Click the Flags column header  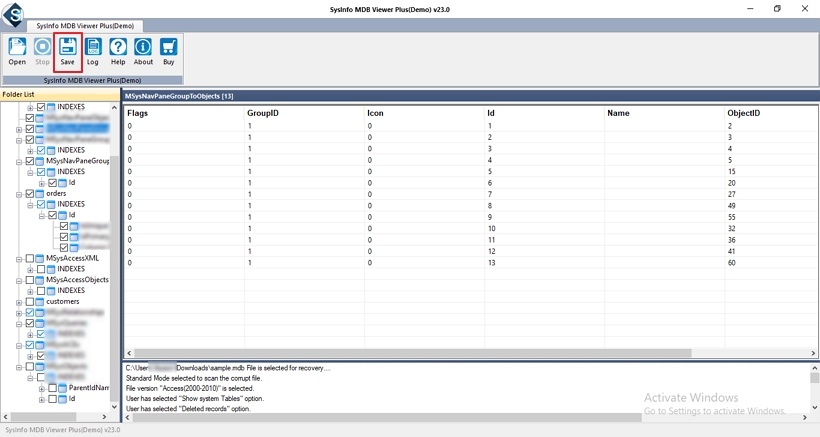[138, 113]
